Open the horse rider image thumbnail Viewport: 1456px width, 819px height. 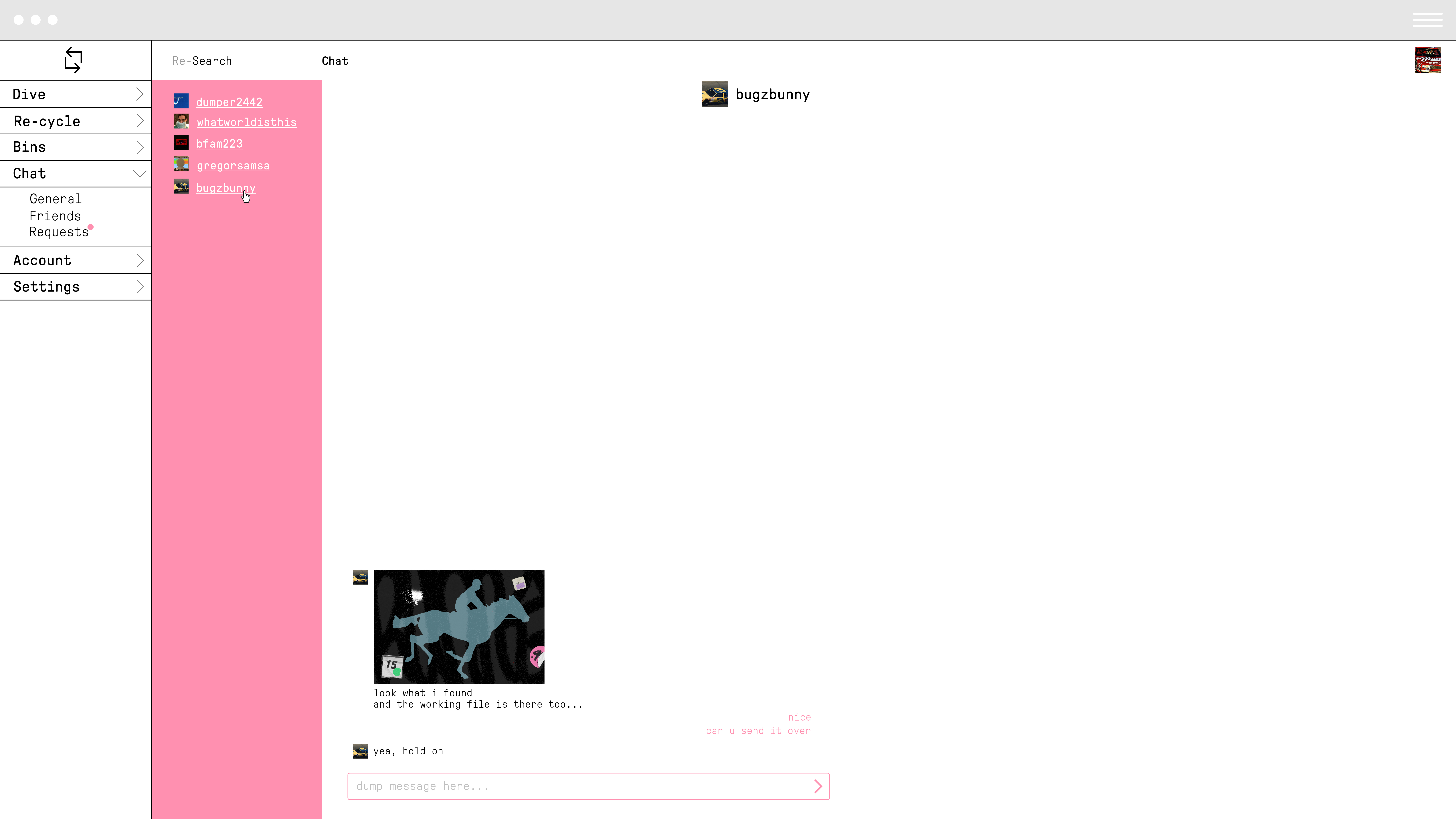458,626
